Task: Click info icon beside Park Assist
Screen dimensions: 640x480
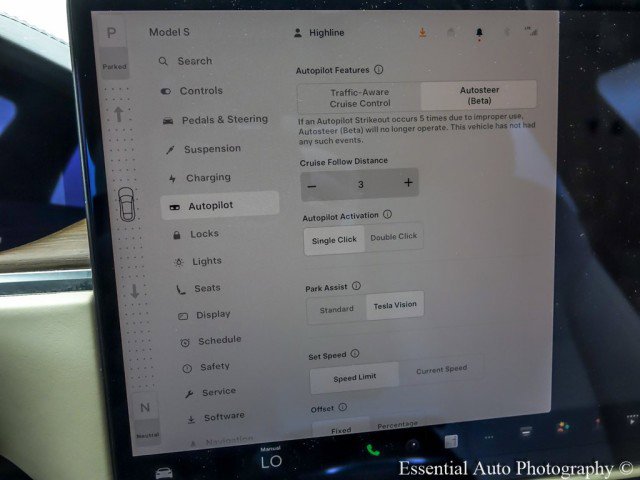Action: pyautogui.click(x=356, y=286)
